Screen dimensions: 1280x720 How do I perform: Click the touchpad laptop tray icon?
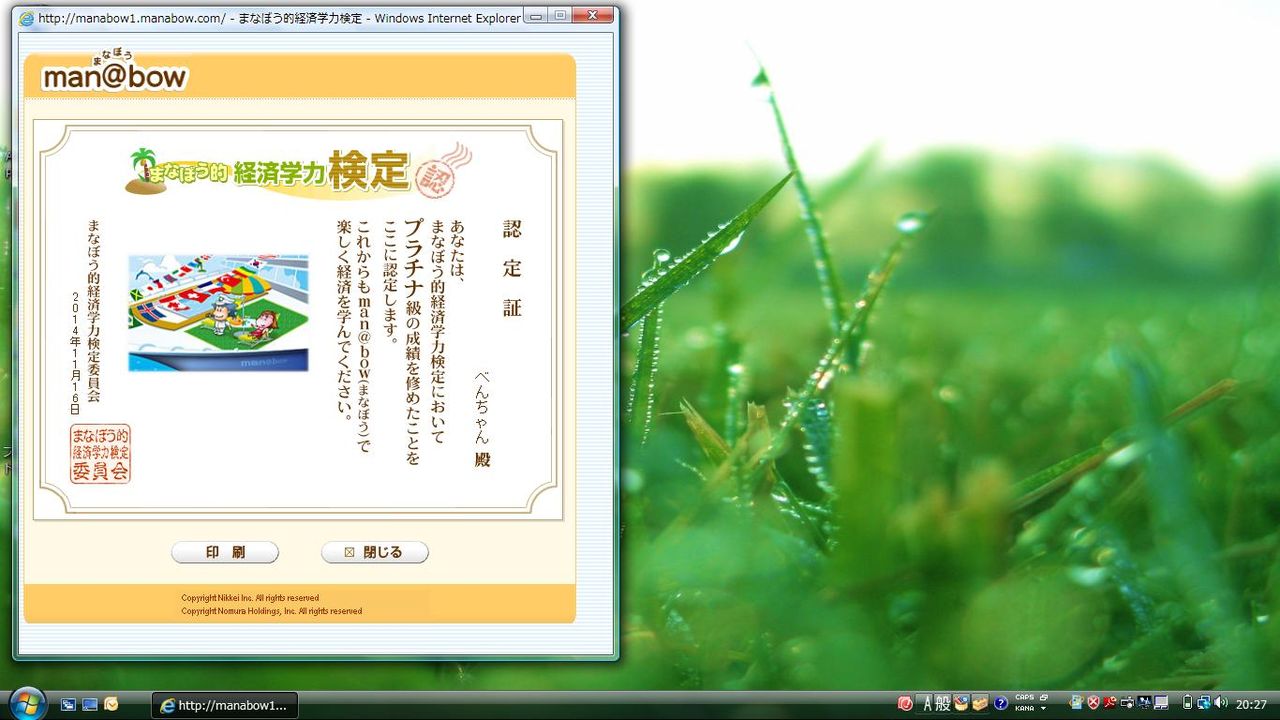pos(1161,703)
